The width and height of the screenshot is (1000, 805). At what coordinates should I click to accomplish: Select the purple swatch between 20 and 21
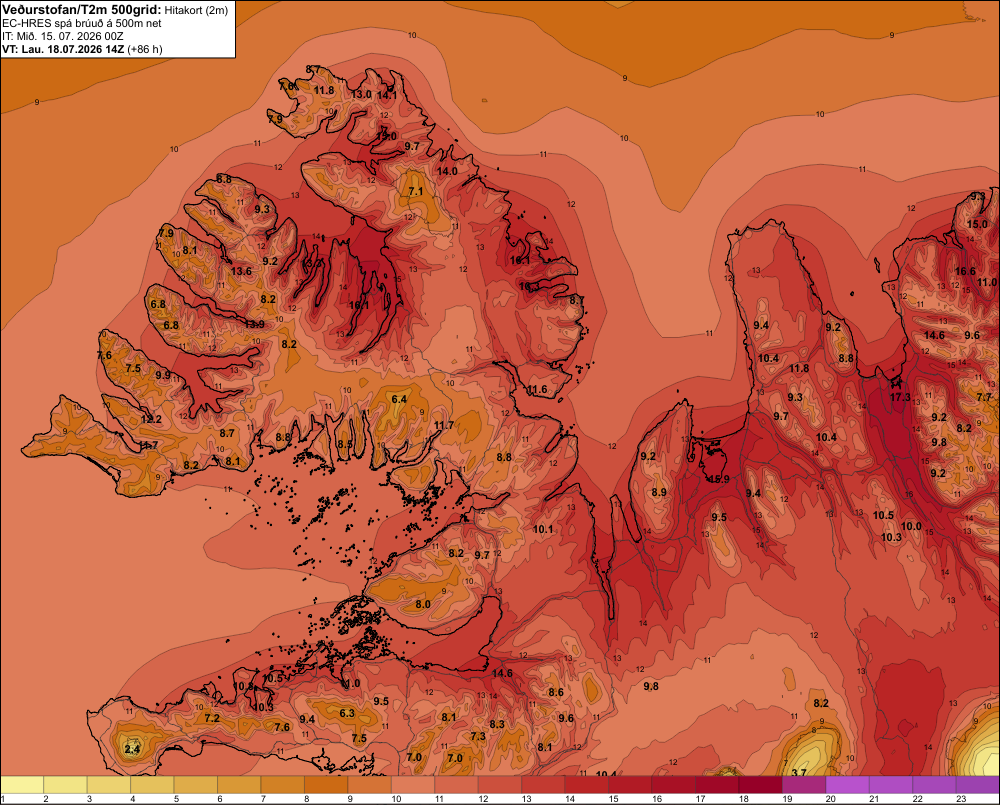848,785
